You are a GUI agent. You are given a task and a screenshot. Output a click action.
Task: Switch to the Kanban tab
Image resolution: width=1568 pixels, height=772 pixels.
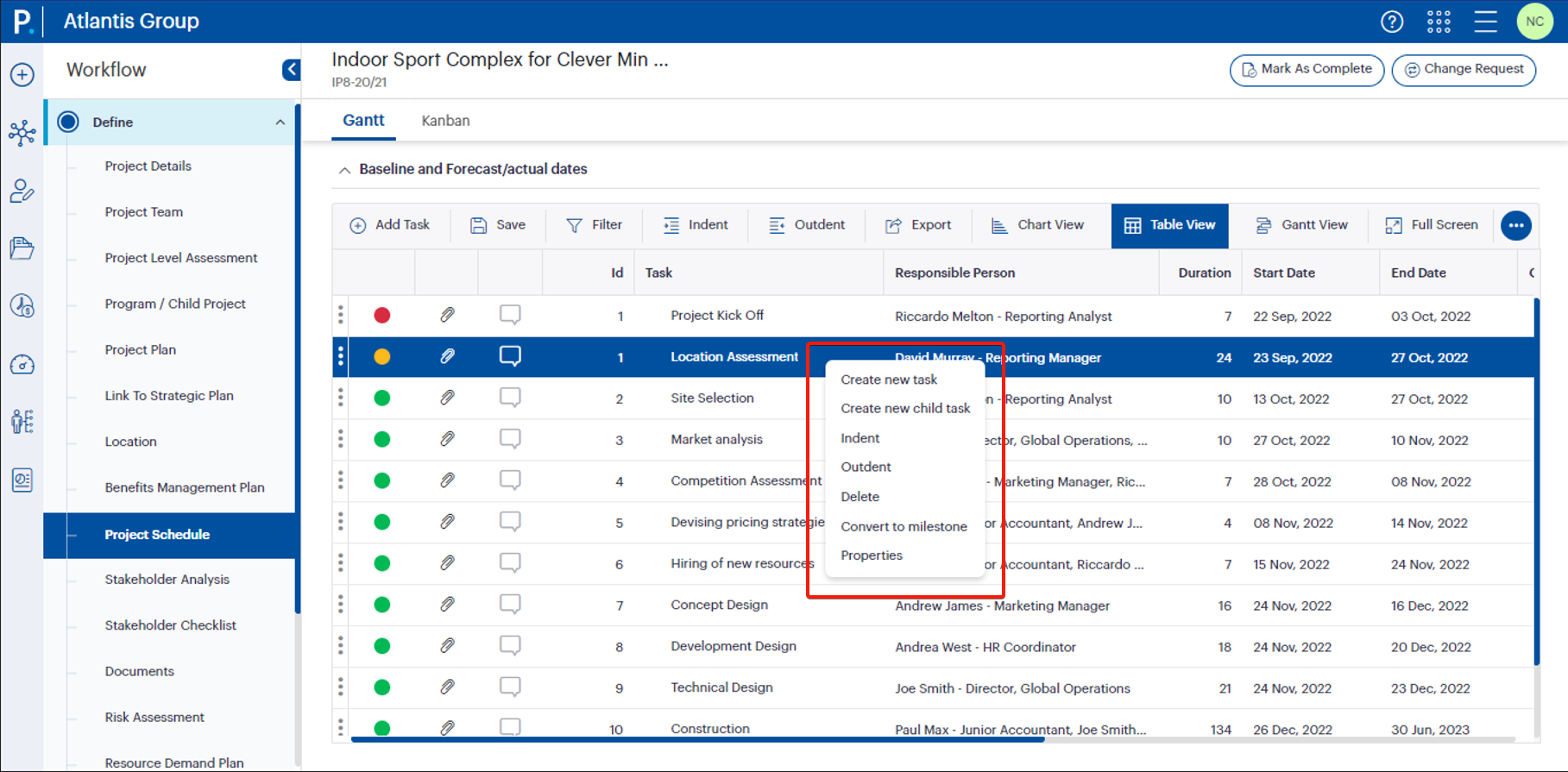445,121
